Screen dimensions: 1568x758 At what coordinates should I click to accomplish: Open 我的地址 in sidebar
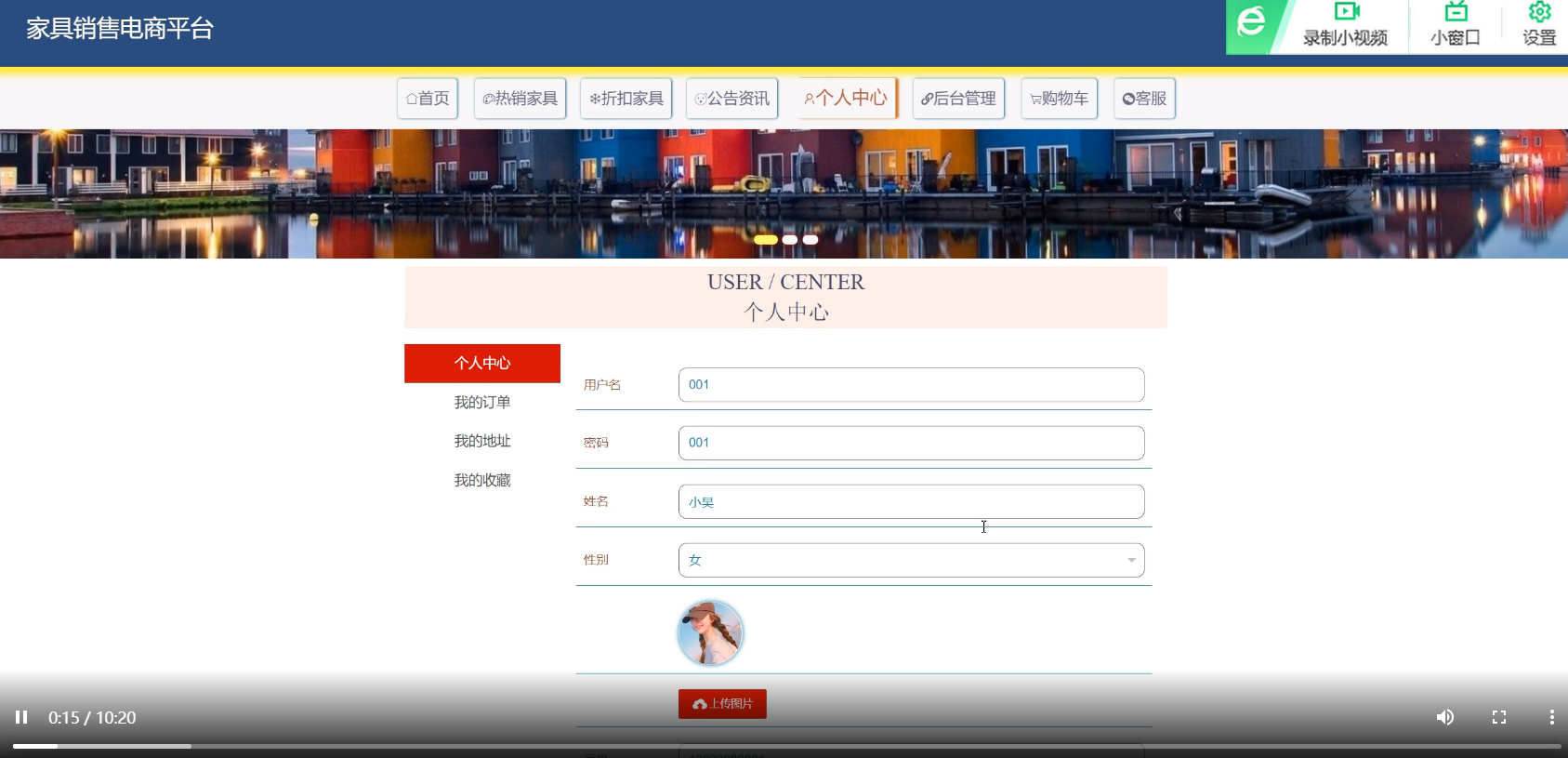pos(482,442)
